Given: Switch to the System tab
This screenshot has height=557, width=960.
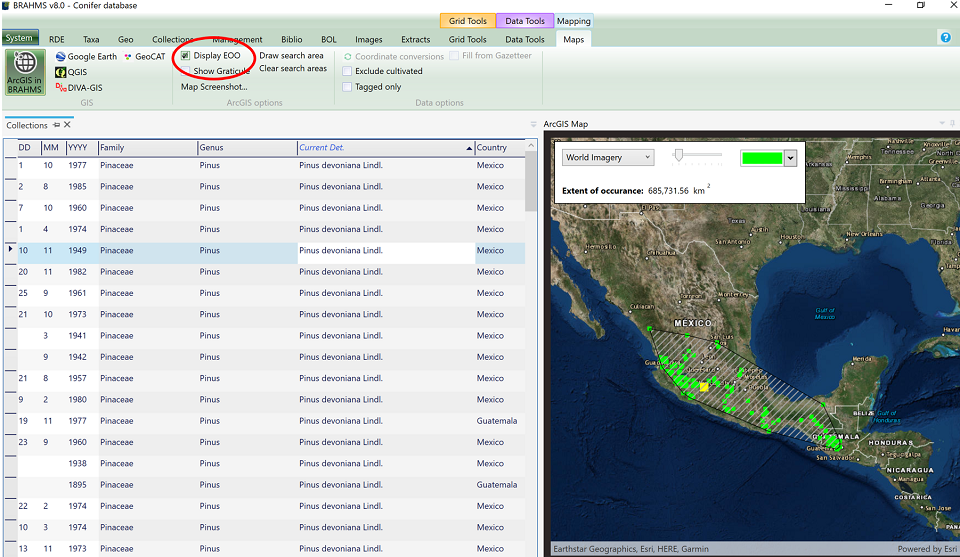Looking at the screenshot, I should pyautogui.click(x=20, y=38).
